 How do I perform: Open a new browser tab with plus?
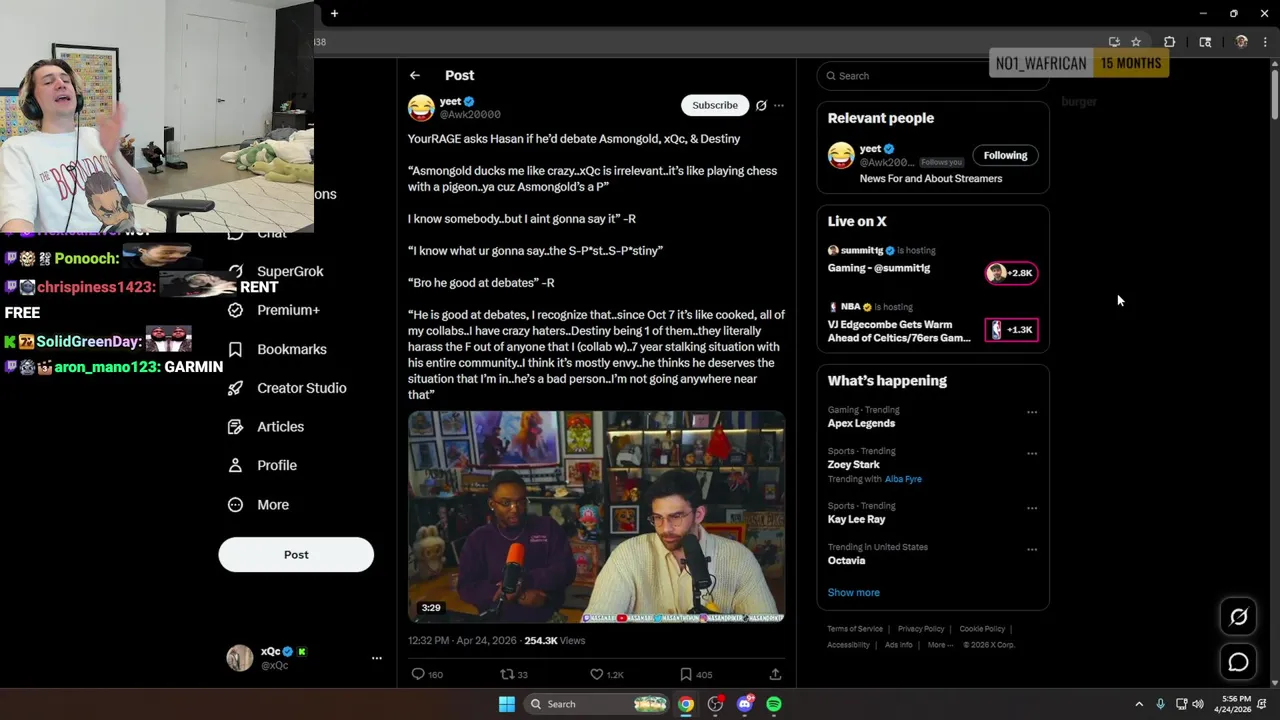coord(334,13)
